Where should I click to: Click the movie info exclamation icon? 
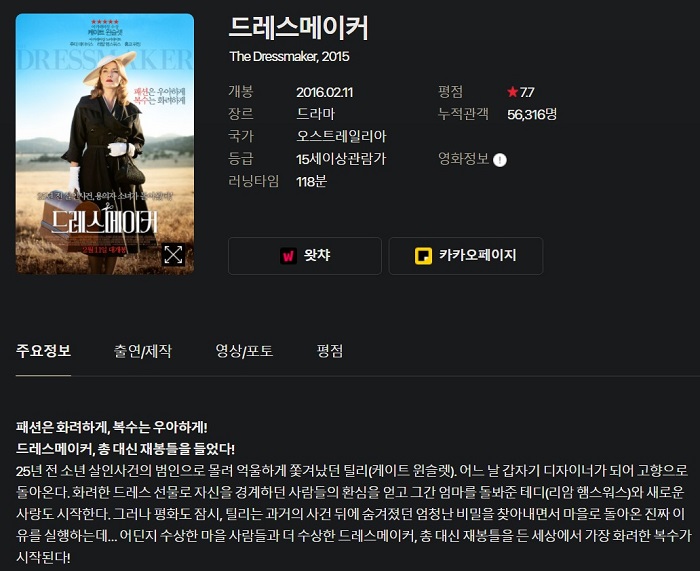(x=500, y=159)
